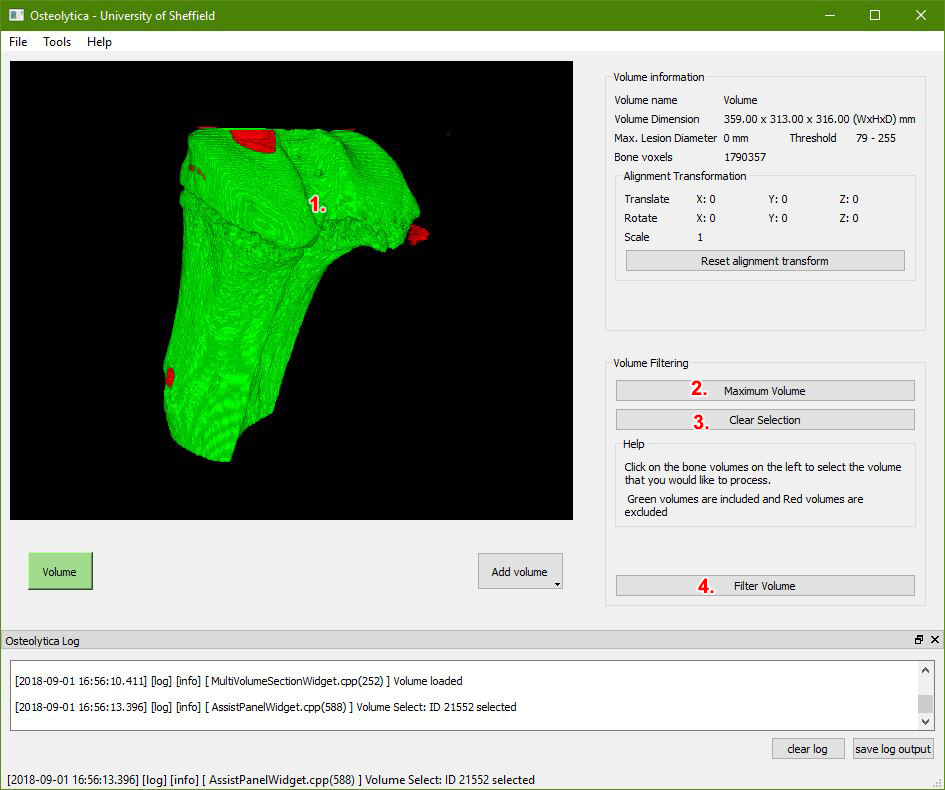The image size is (945, 790).
Task: Select the small red fragment right of bone
Action: tap(417, 234)
